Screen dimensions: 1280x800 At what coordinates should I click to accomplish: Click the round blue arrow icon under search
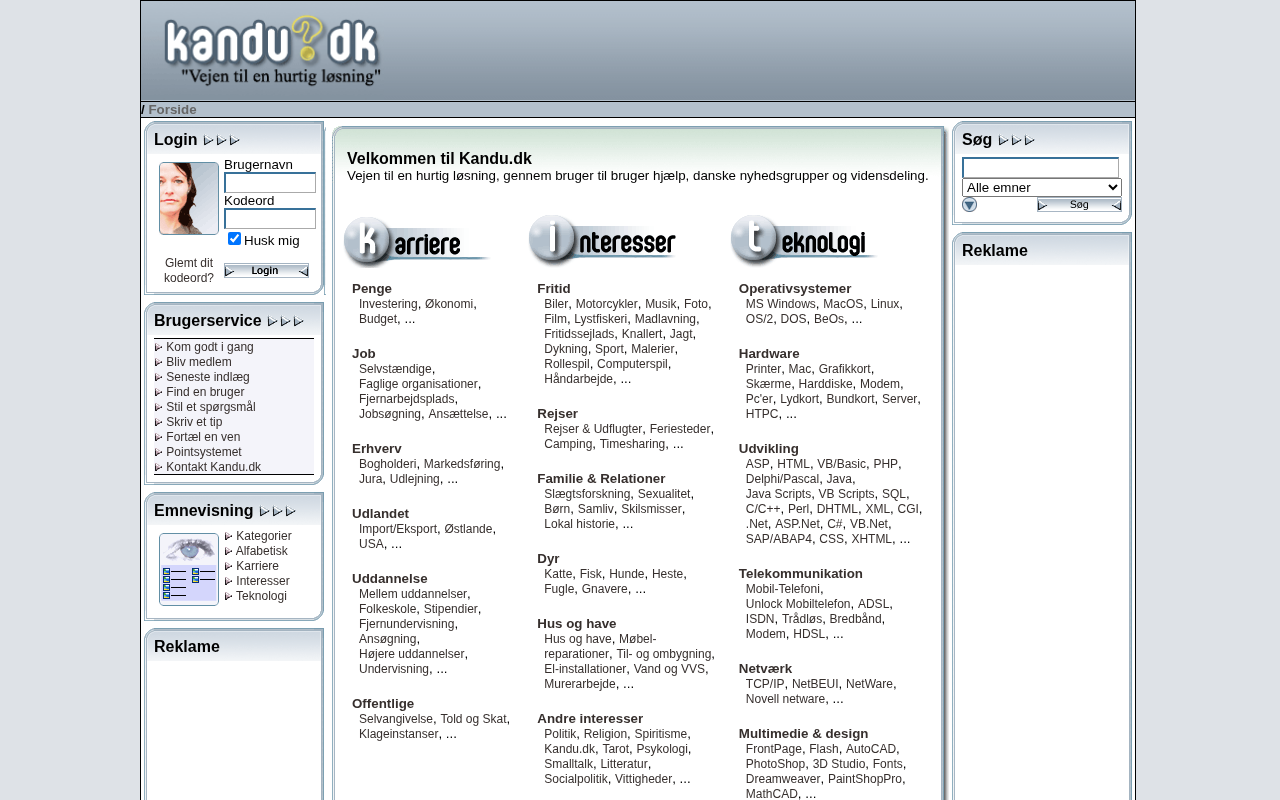point(969,205)
